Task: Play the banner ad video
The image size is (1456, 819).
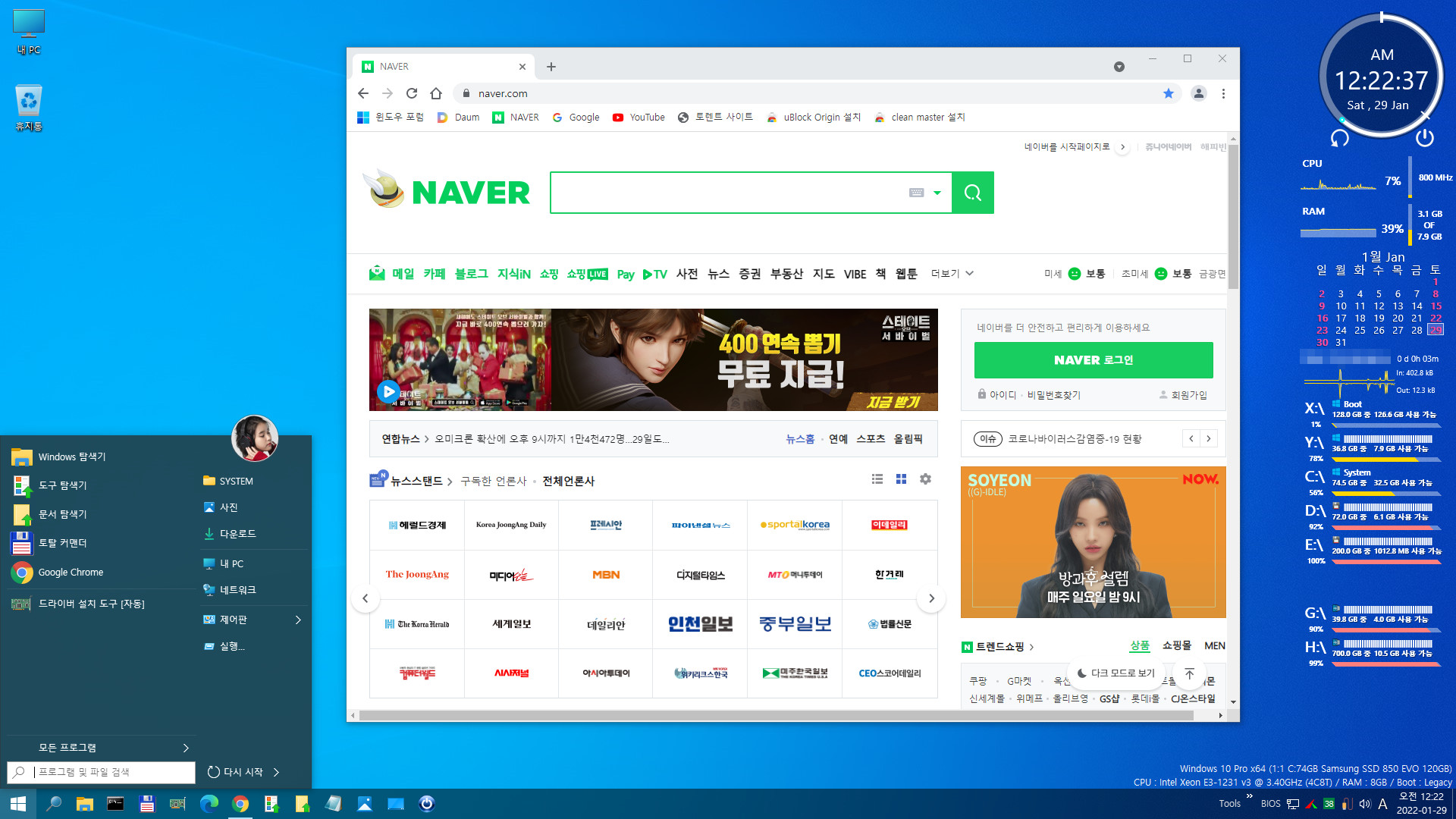Action: [x=388, y=391]
